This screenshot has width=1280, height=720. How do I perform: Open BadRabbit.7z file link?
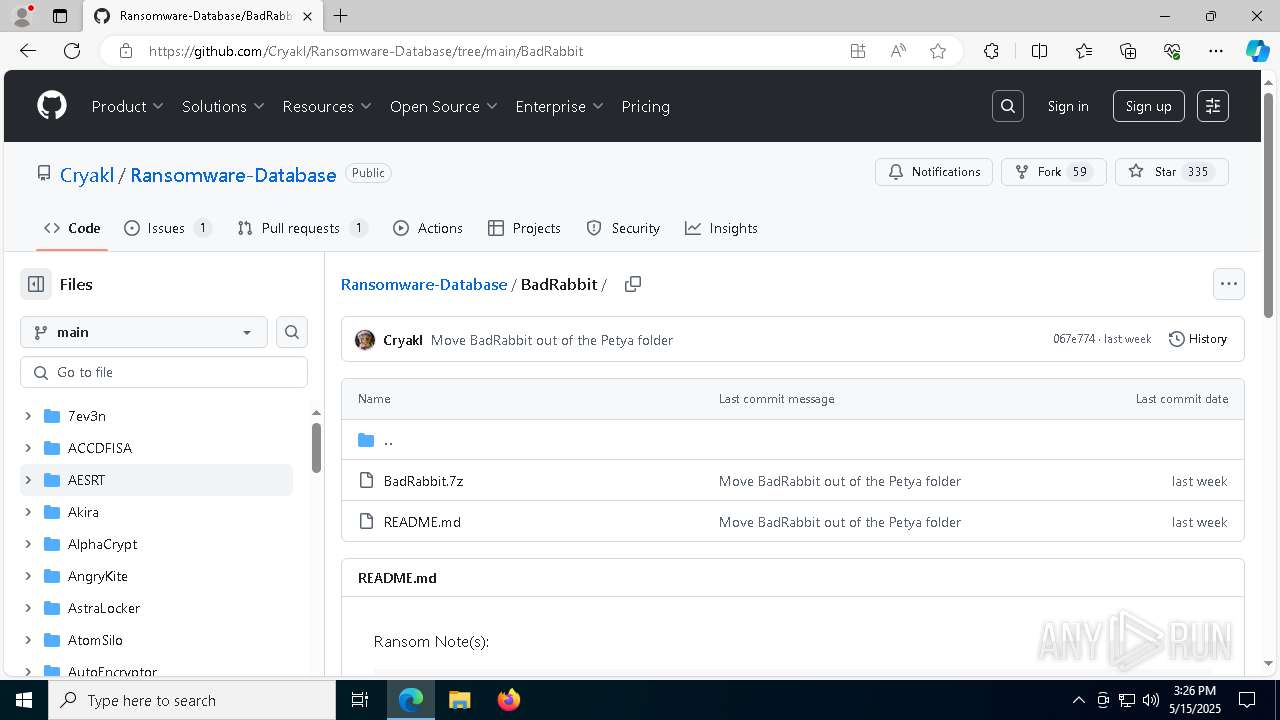pyautogui.click(x=424, y=481)
